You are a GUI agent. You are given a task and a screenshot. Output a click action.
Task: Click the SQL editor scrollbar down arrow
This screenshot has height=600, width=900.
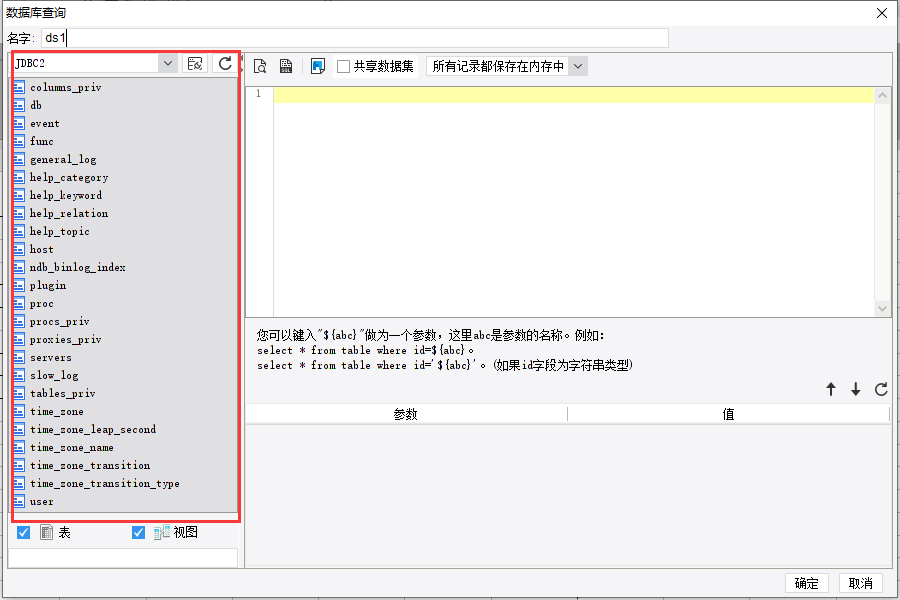pyautogui.click(x=882, y=308)
